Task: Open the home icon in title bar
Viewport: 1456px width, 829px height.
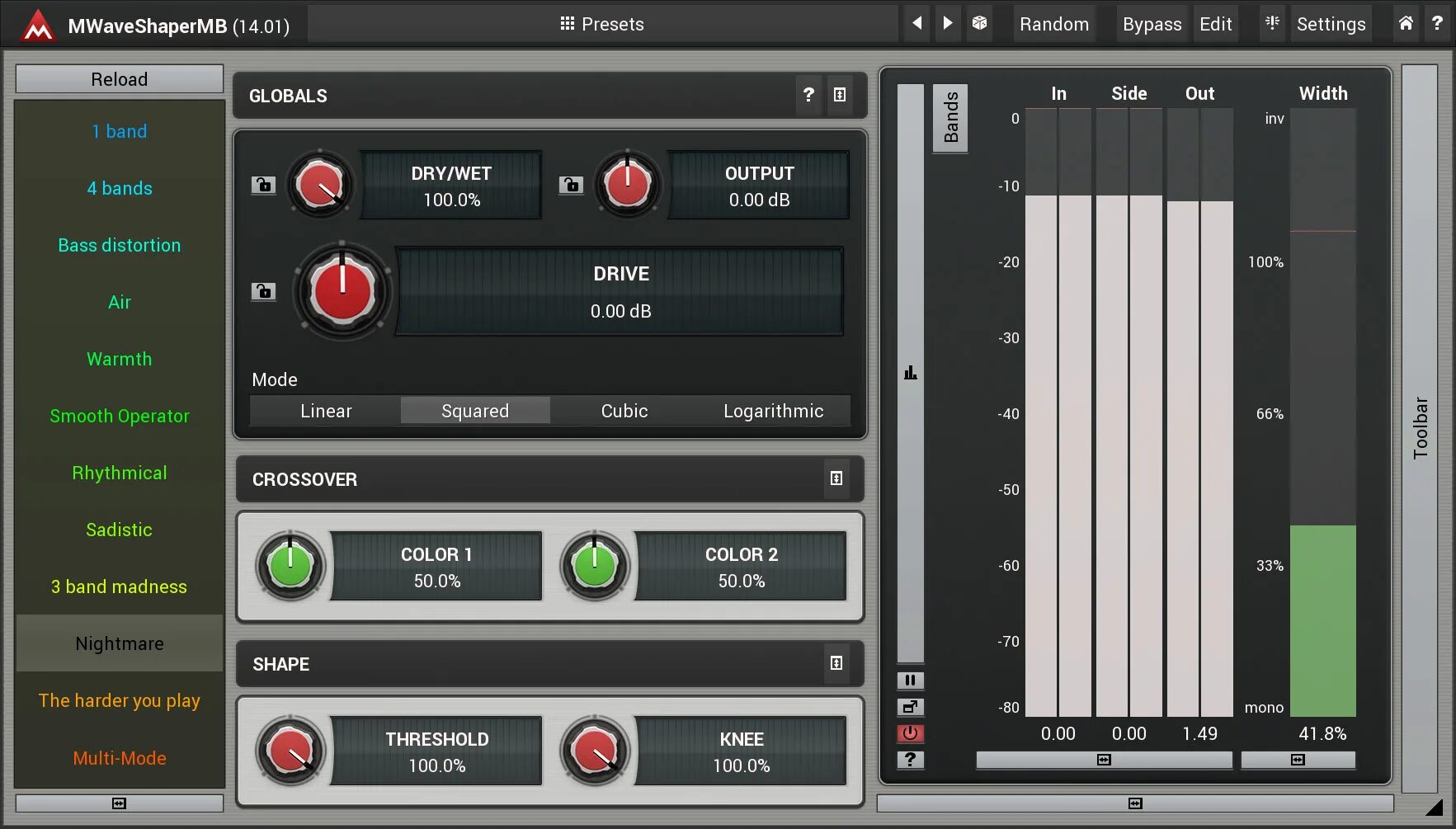Action: 1406,23
